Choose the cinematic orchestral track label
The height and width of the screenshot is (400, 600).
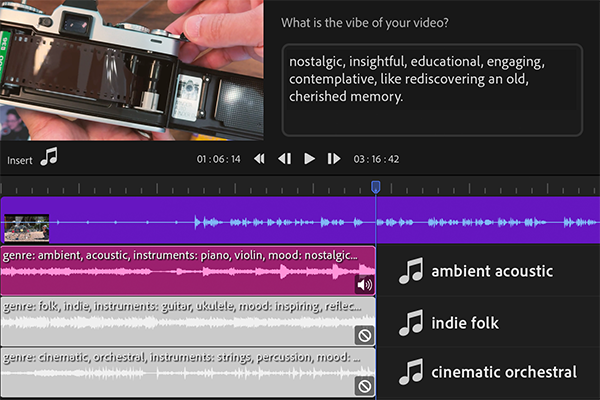point(504,373)
